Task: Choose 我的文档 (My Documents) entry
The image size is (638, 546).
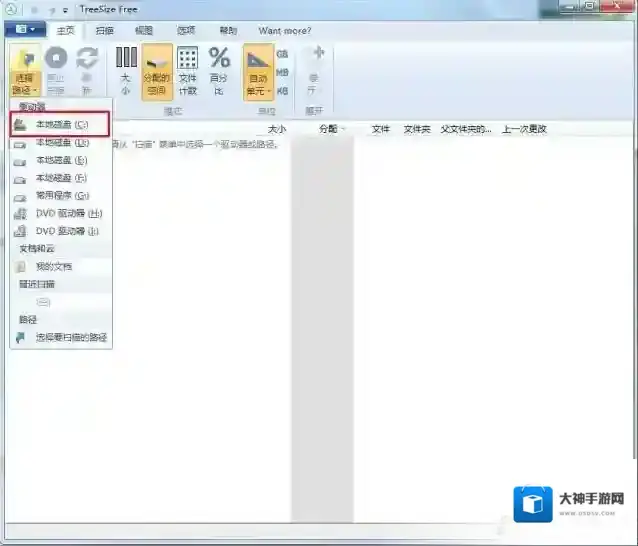Action: click(x=60, y=266)
